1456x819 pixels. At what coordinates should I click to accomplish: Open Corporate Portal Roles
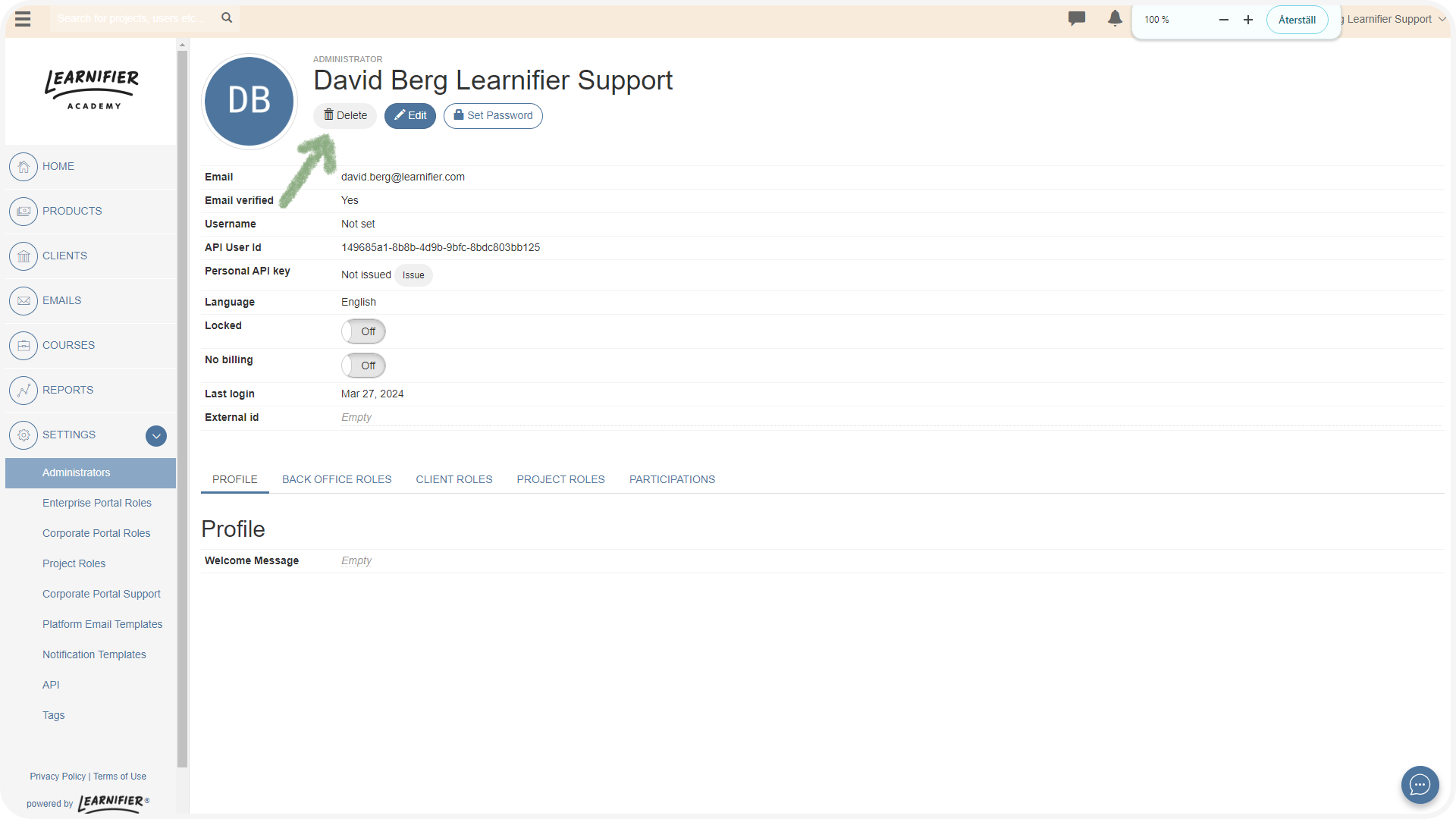[96, 533]
